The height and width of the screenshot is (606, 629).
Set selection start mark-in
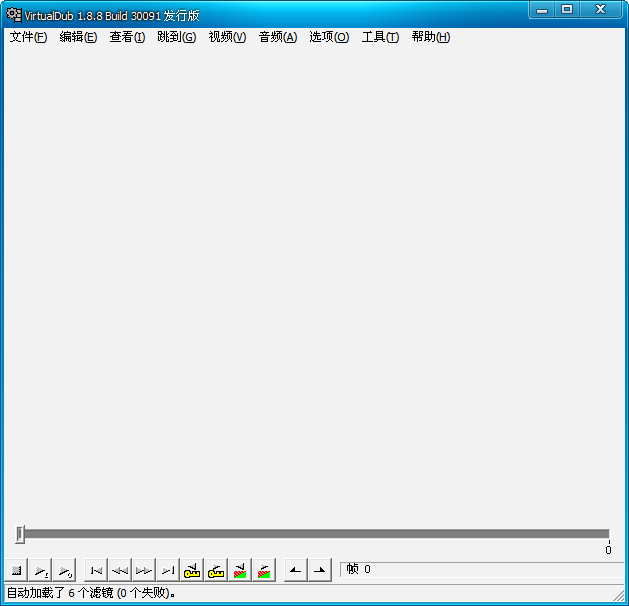295,571
